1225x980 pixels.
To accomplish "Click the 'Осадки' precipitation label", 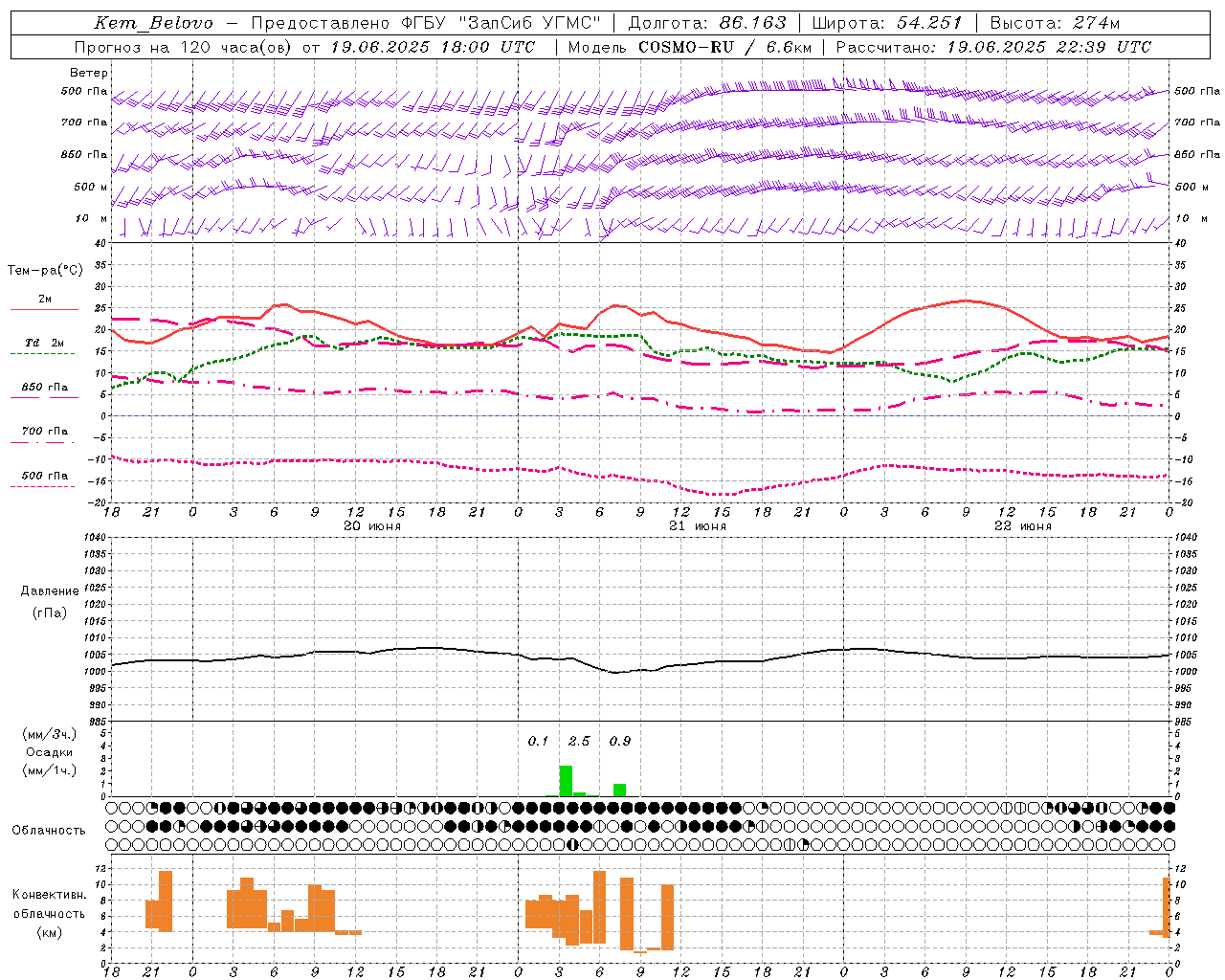I will pyautogui.click(x=49, y=752).
